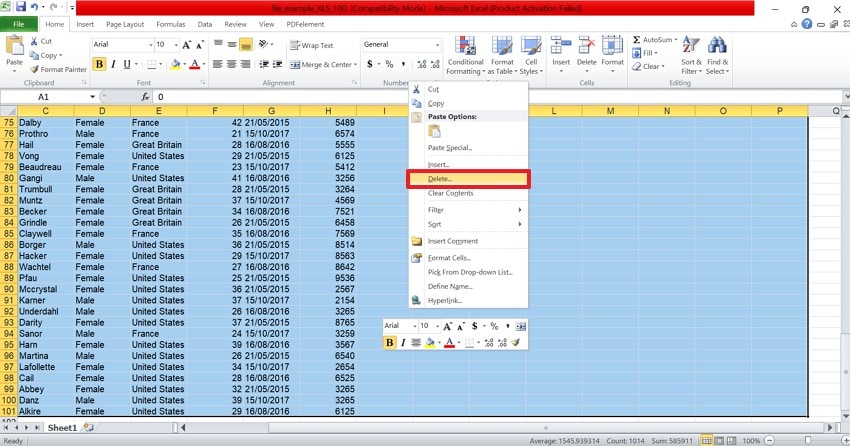850x446 pixels.
Task: Choose Paste Special... in context menu
Action: (x=468, y=147)
